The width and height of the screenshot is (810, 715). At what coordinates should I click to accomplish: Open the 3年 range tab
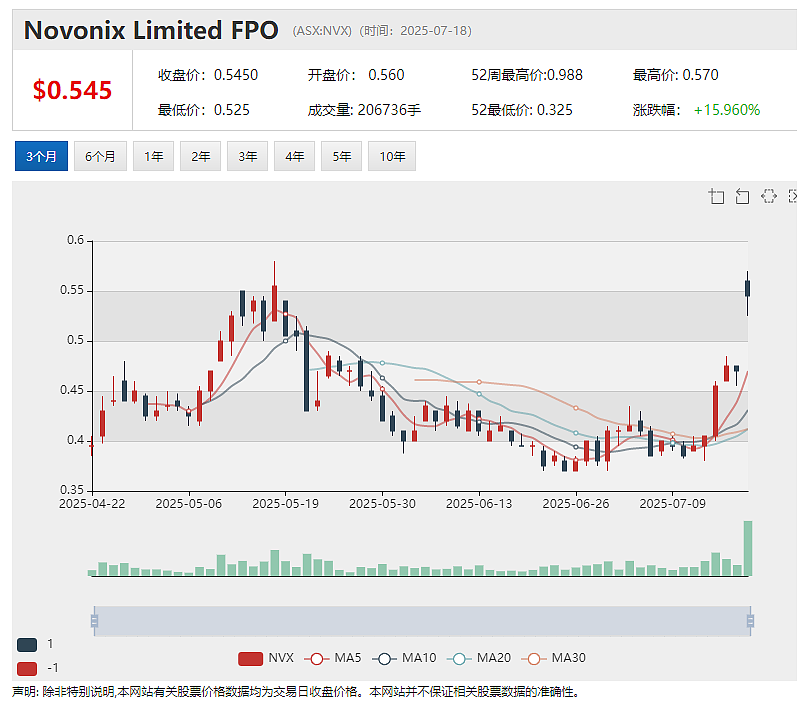pos(247,156)
